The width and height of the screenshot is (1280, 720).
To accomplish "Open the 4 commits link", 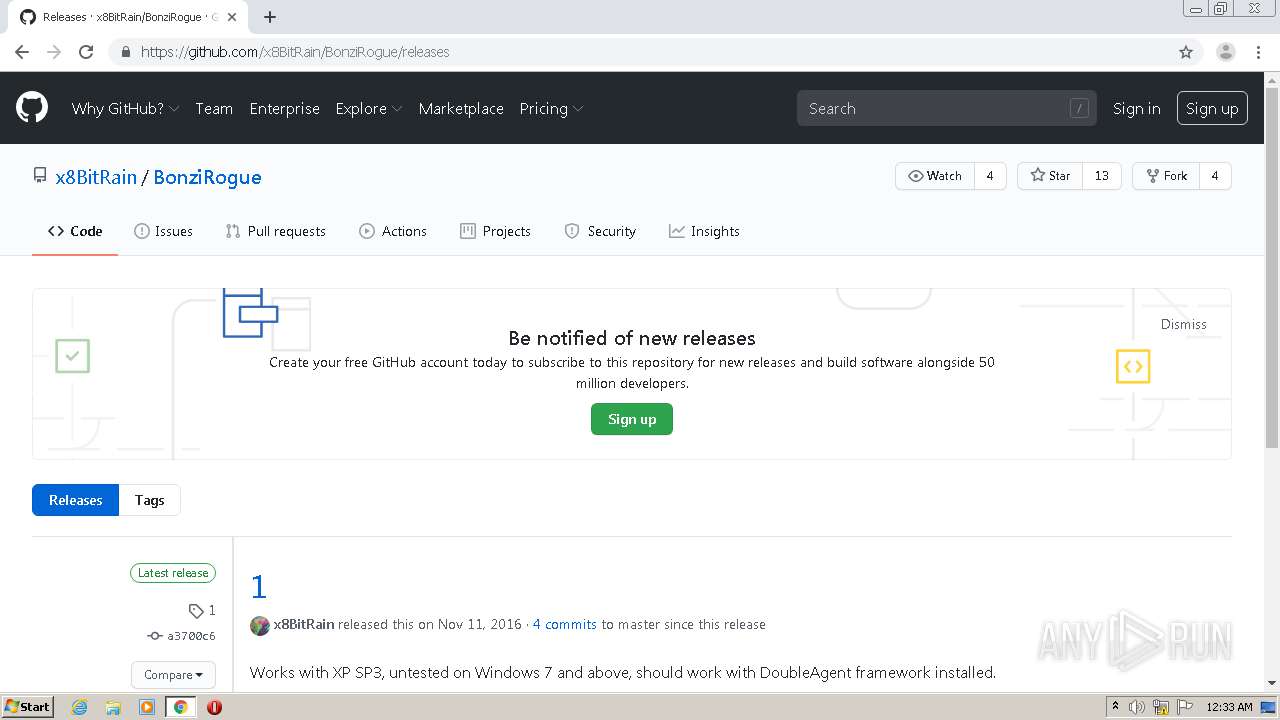I will [x=564, y=624].
